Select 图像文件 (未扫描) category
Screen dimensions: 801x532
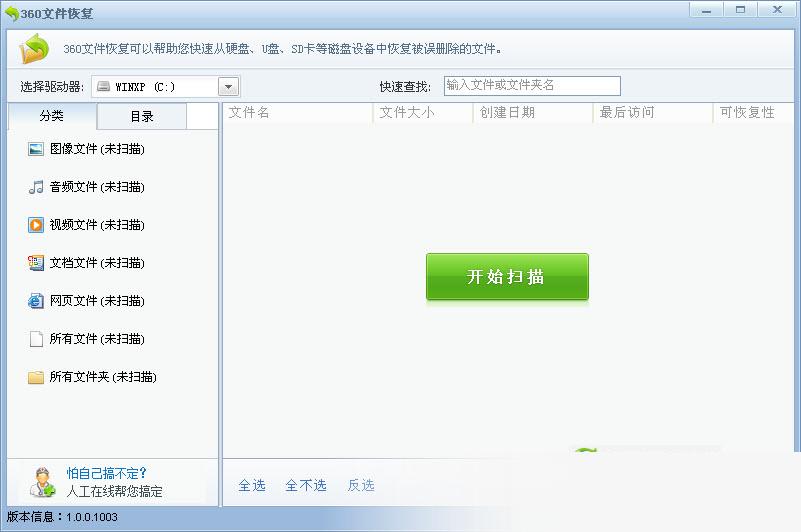(97, 149)
